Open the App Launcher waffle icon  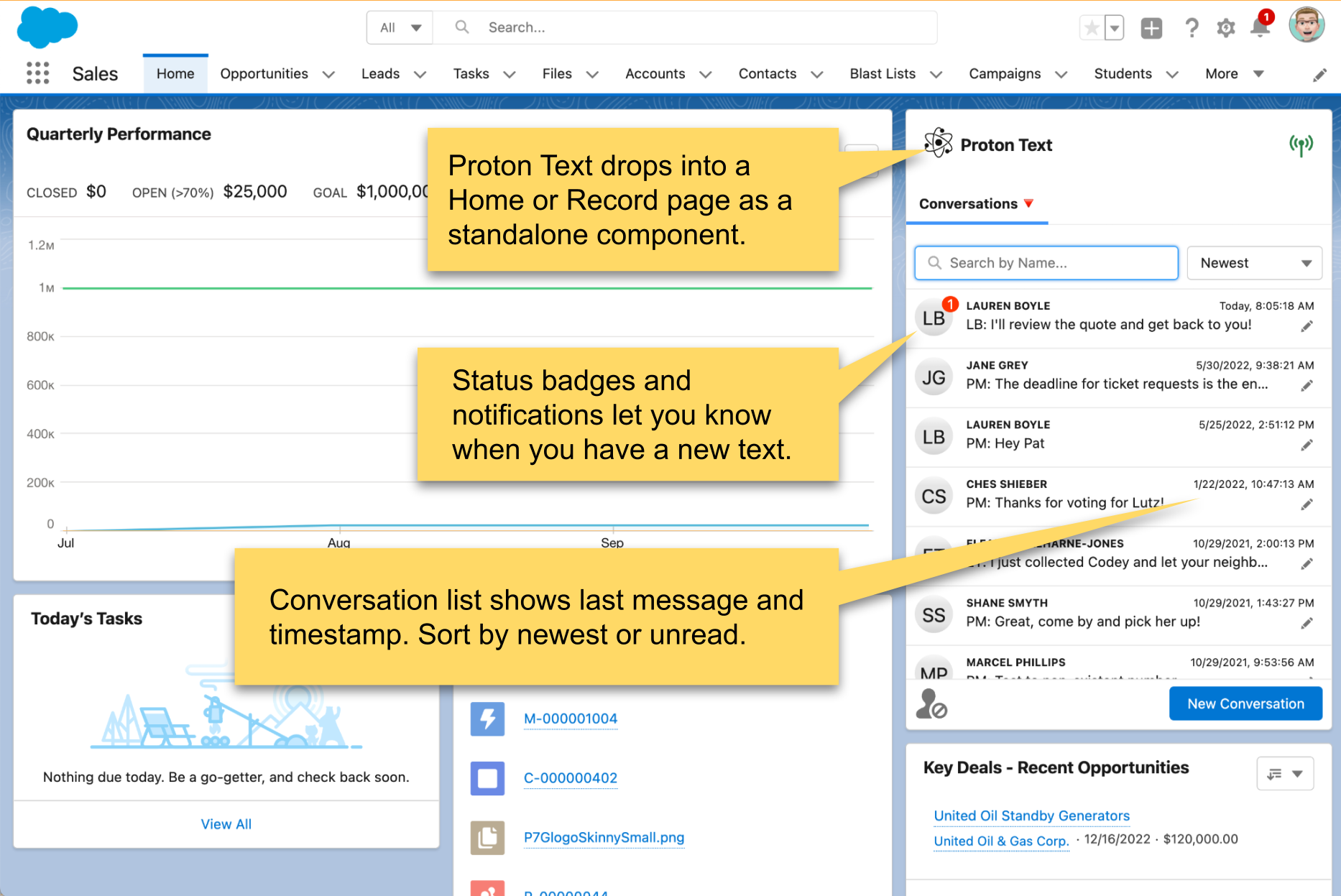coord(37,73)
